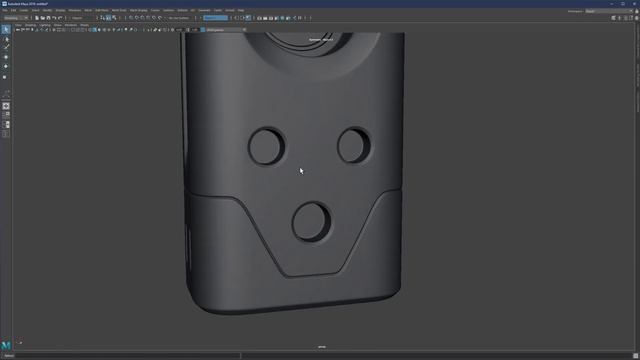
Task: Click the Redo icon in status line
Action: [x=60, y=18]
